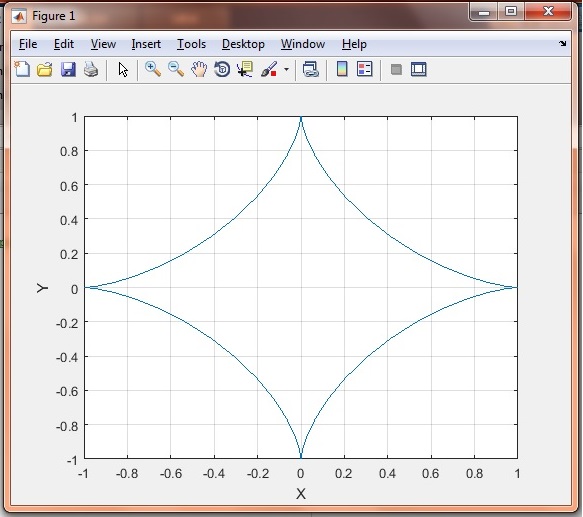Viewport: 583px width, 517px height.
Task: Open the Insert menu
Action: pyautogui.click(x=146, y=44)
